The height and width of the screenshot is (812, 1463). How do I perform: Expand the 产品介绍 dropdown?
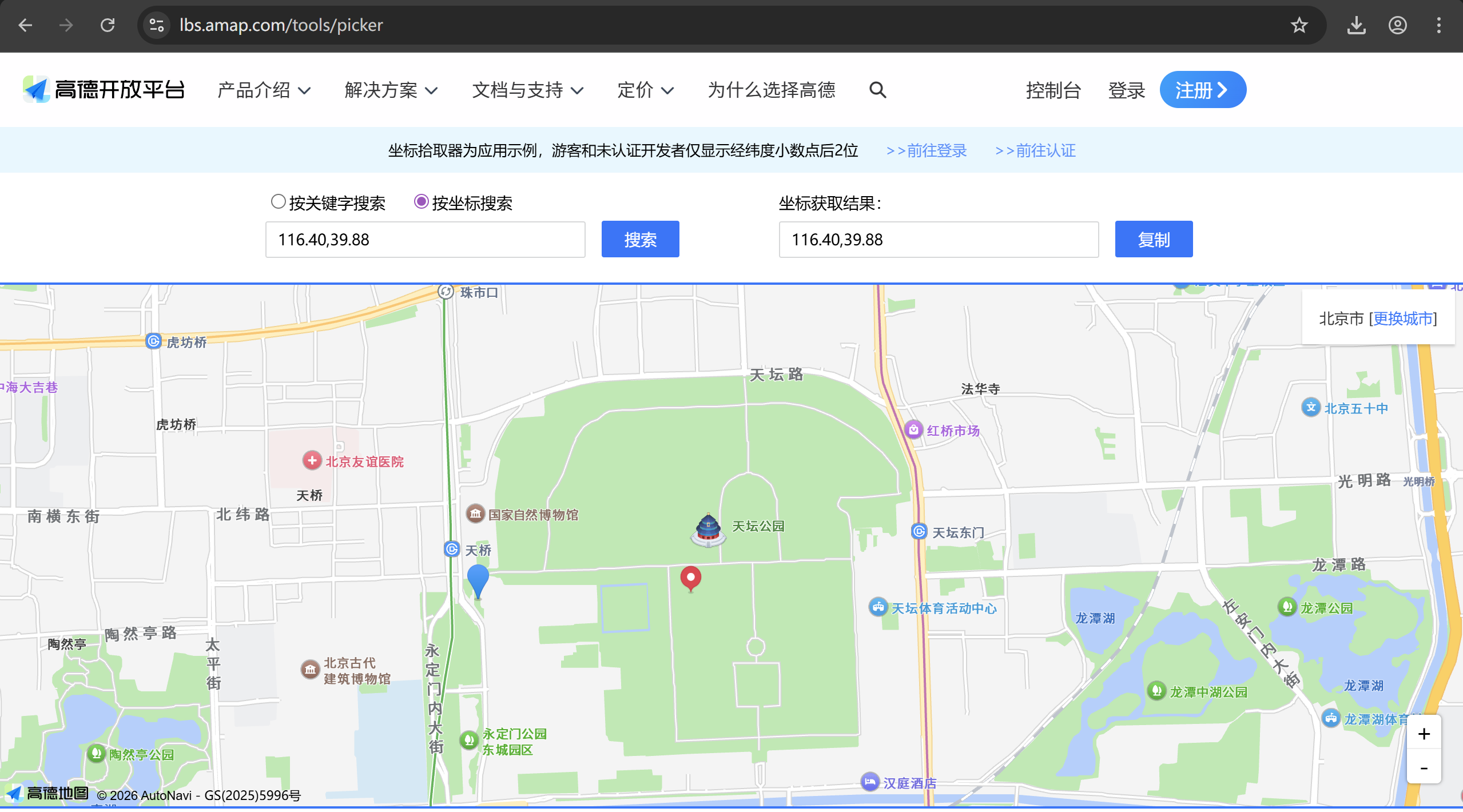click(x=264, y=90)
